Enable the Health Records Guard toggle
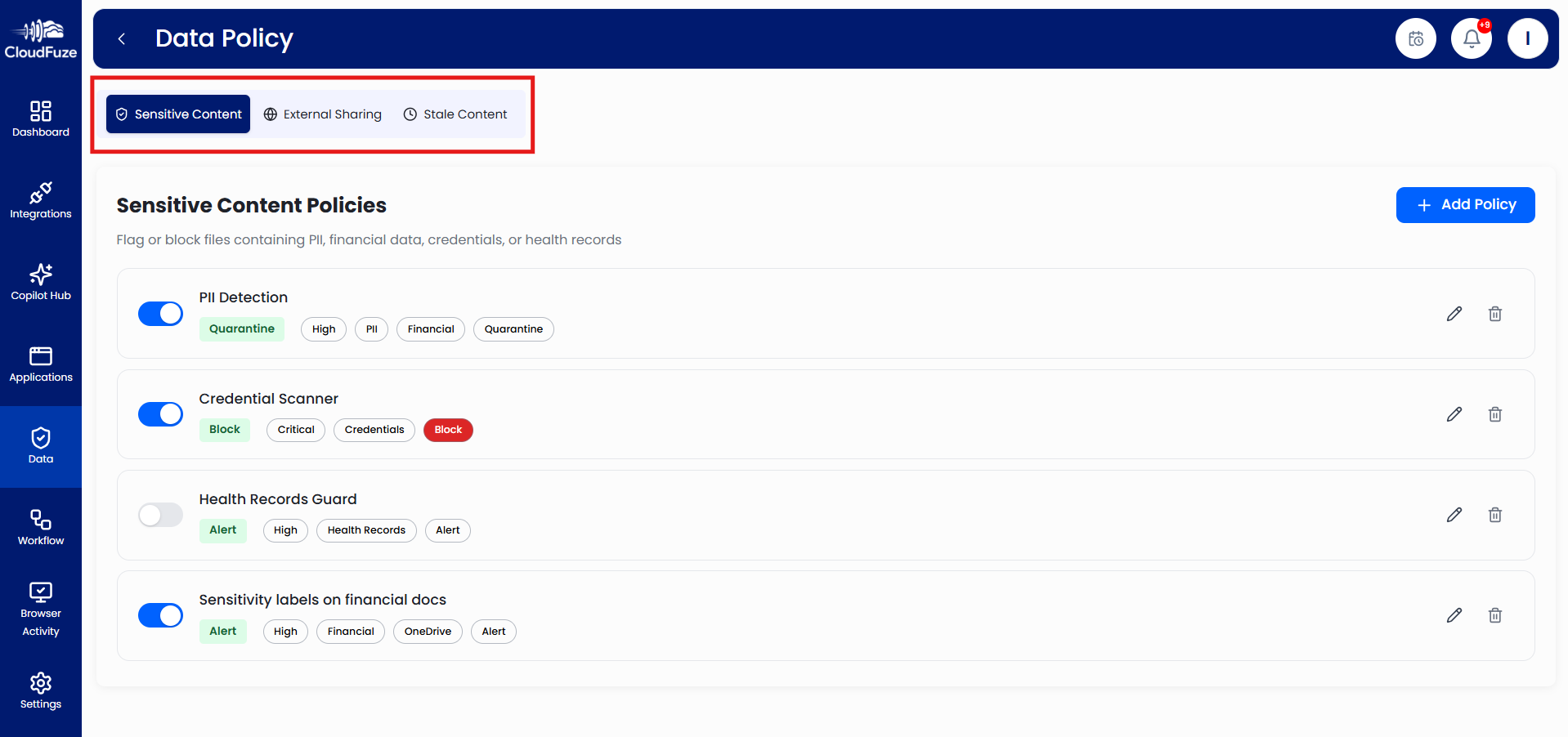The image size is (1568, 737). click(x=160, y=515)
